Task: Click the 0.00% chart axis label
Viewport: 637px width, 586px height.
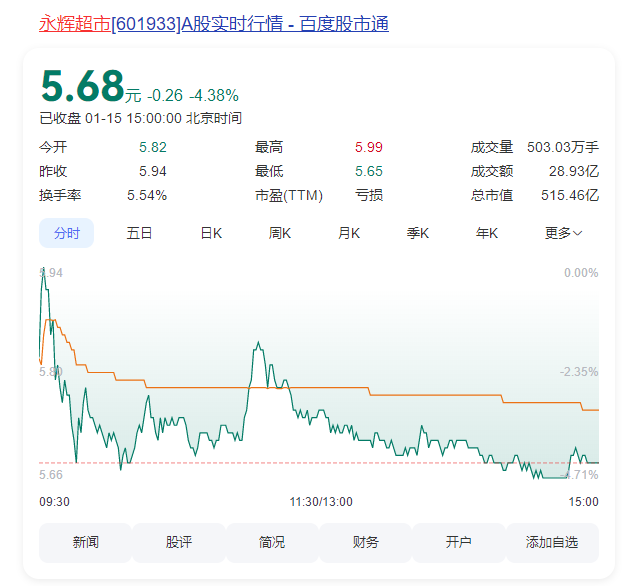Action: [x=581, y=273]
